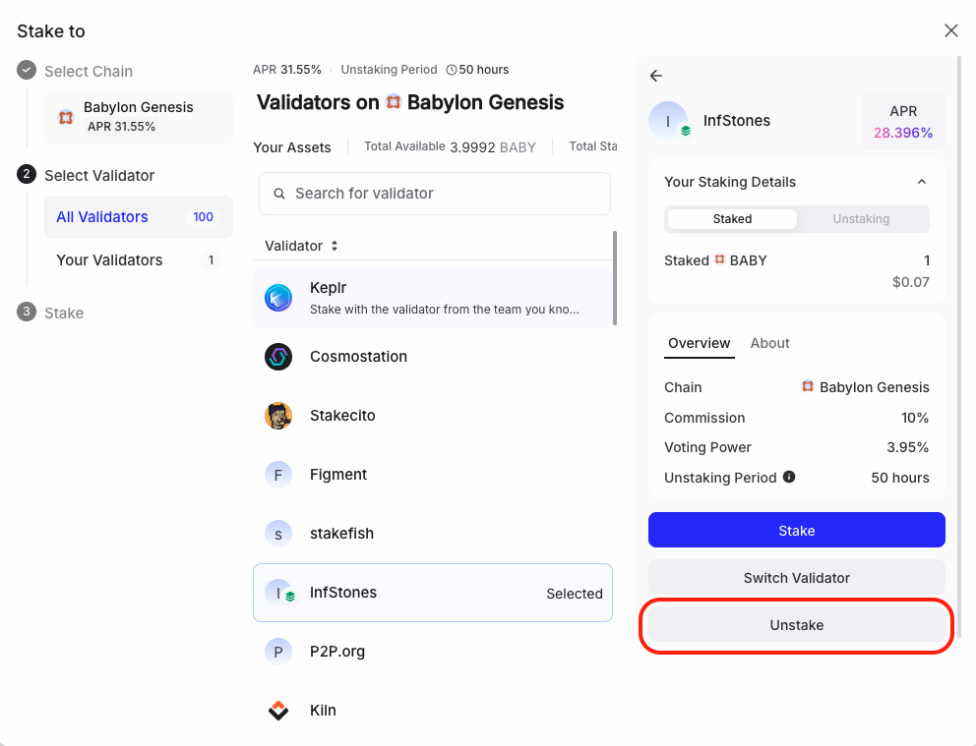Open the Overview tab
Screen dimensions: 976x746
click(699, 343)
